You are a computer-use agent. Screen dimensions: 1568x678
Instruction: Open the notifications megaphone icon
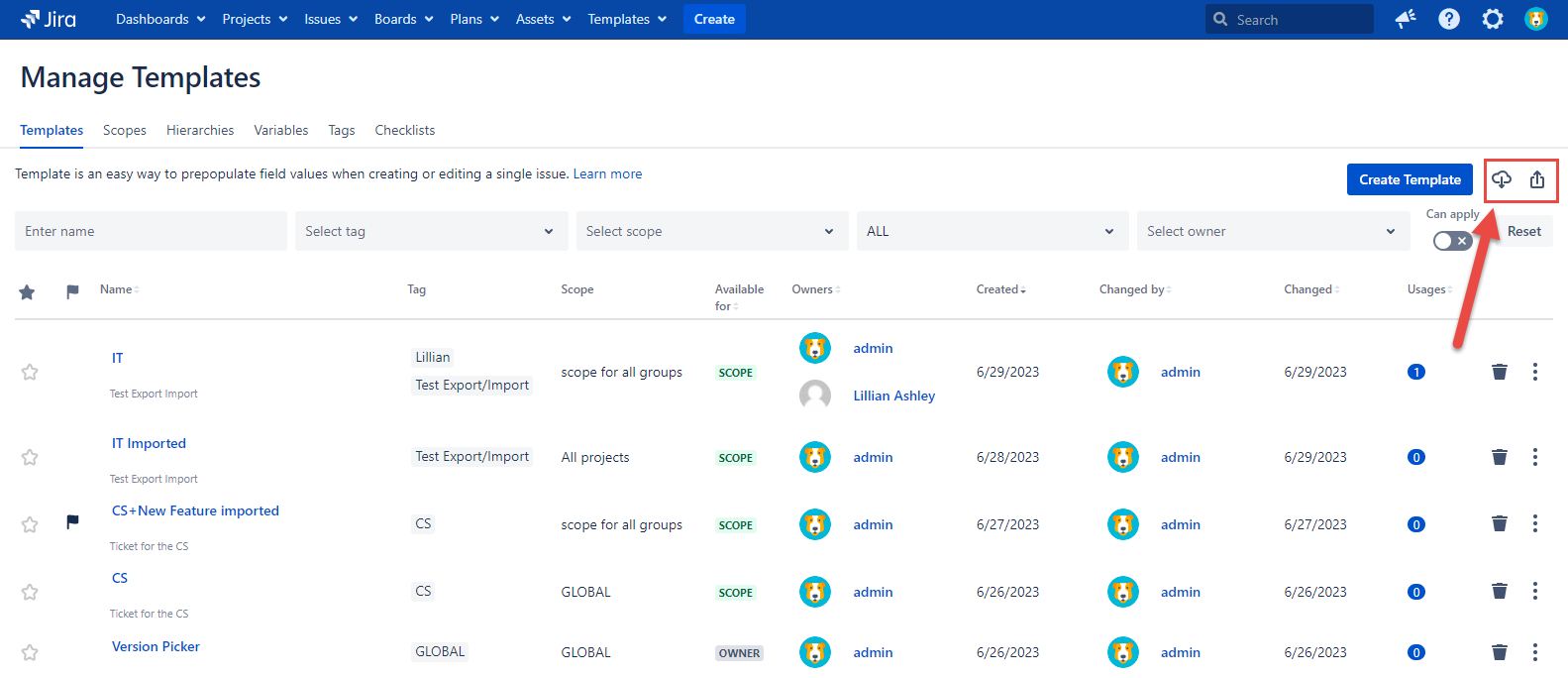1406,19
